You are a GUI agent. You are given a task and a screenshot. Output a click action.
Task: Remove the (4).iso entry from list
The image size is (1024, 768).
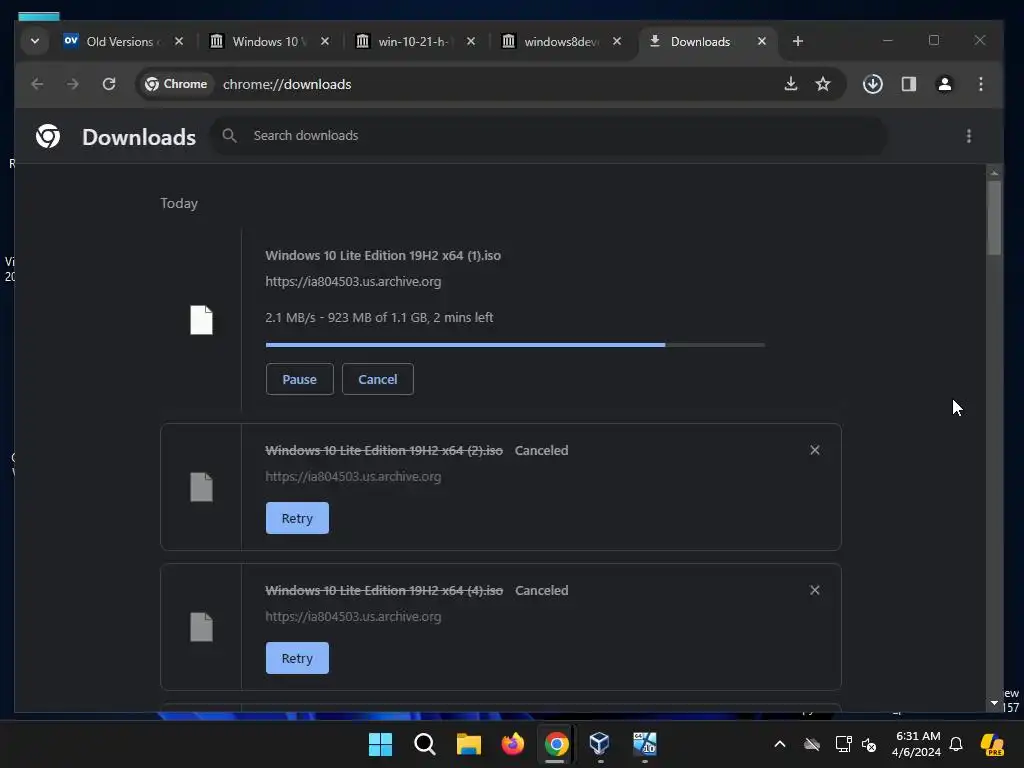click(814, 590)
